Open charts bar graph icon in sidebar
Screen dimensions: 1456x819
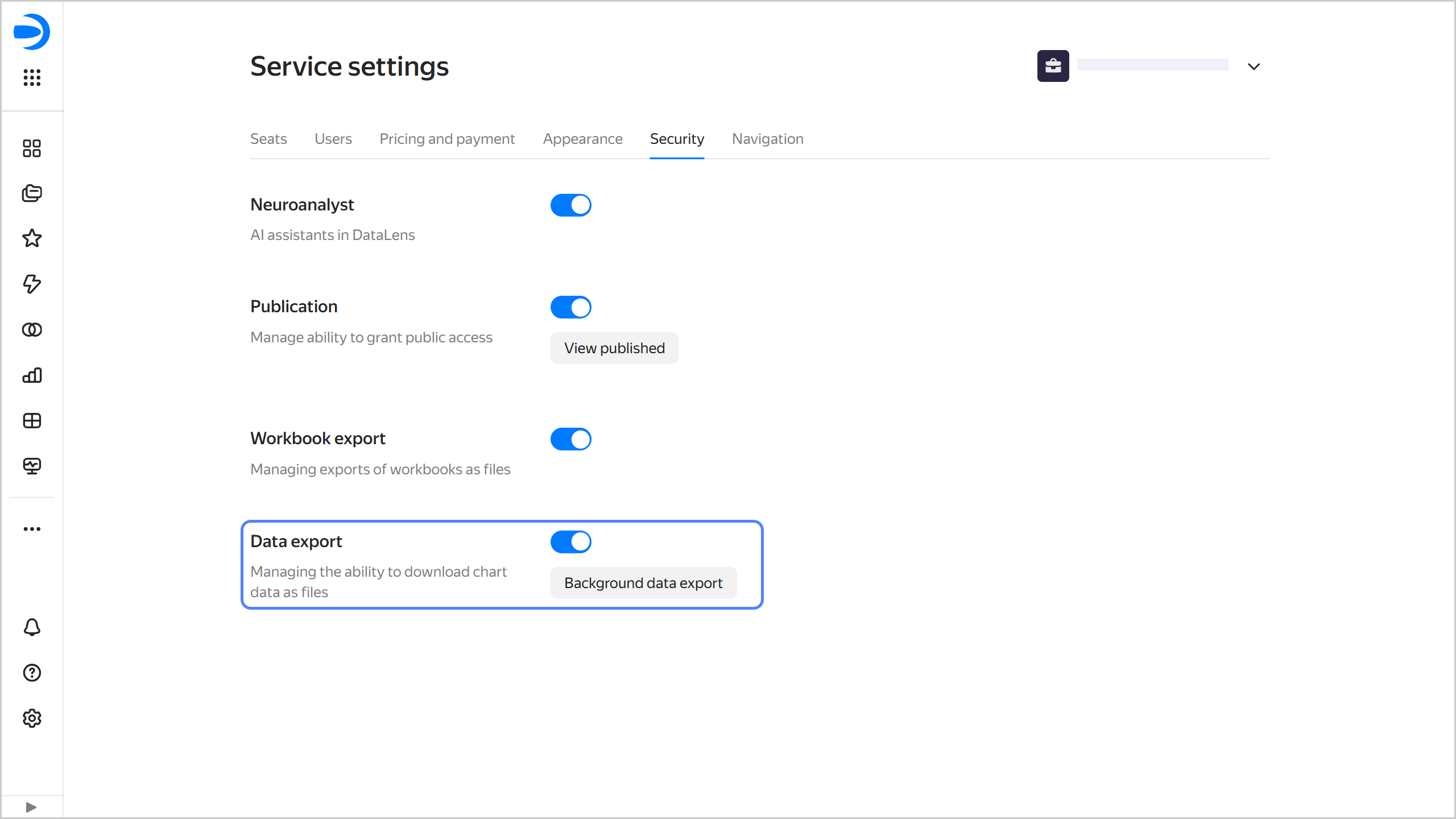tap(32, 375)
